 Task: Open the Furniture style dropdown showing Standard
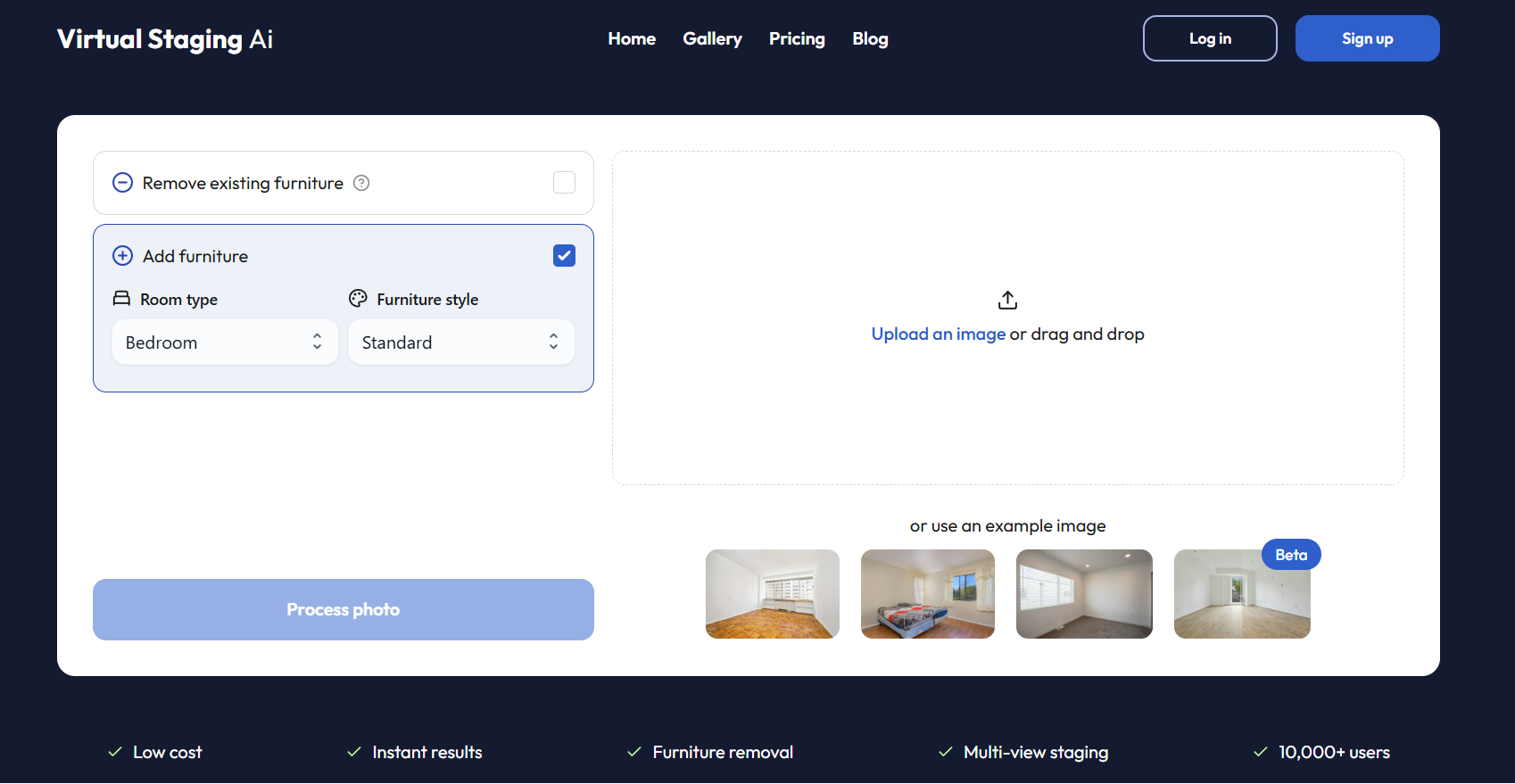(x=461, y=342)
